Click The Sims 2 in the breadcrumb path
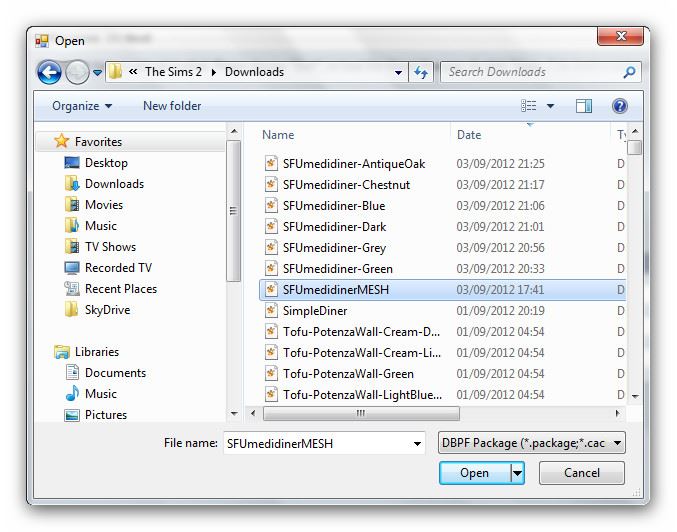Image resolution: width=677 pixels, height=532 pixels. click(x=173, y=72)
